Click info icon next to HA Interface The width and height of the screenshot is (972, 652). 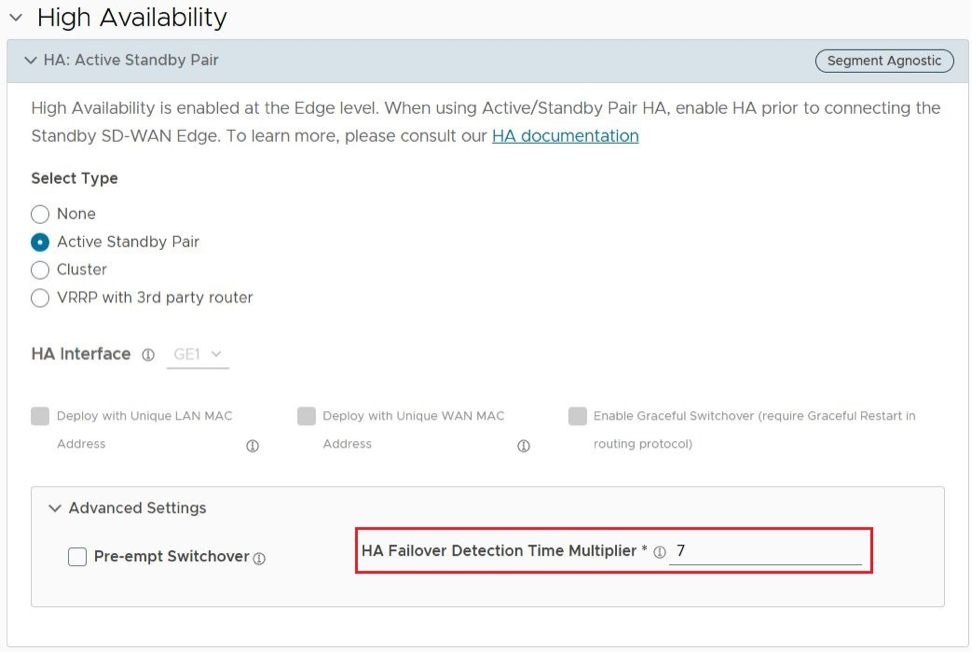[148, 355]
